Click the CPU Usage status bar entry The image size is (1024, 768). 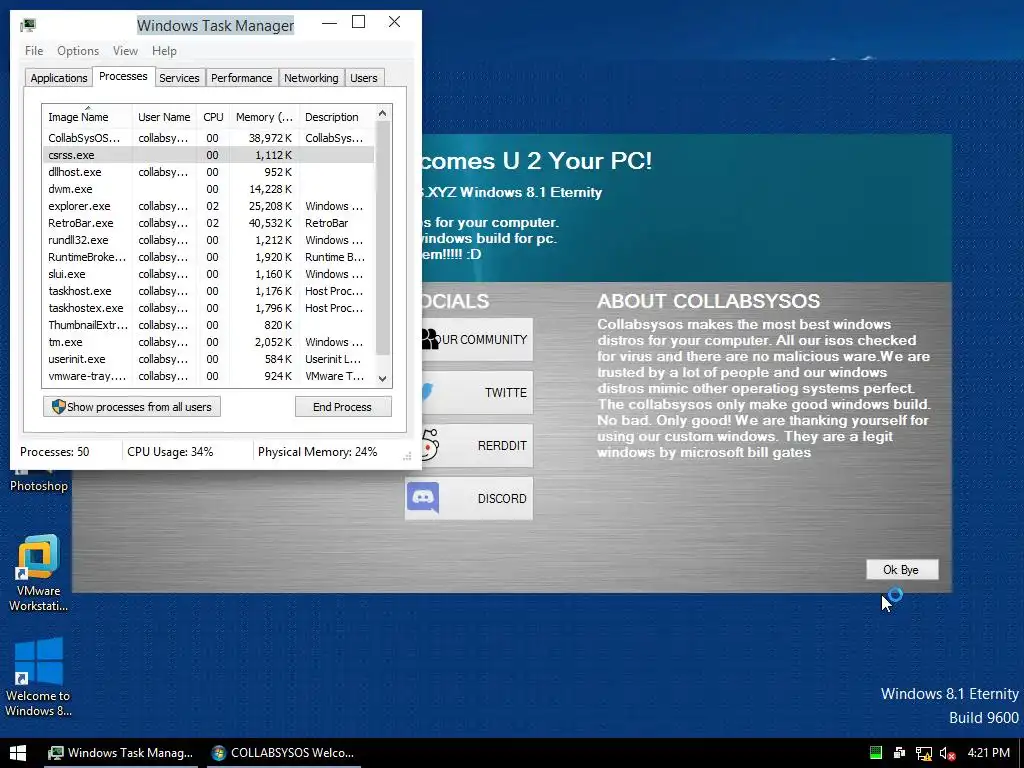[x=170, y=452]
